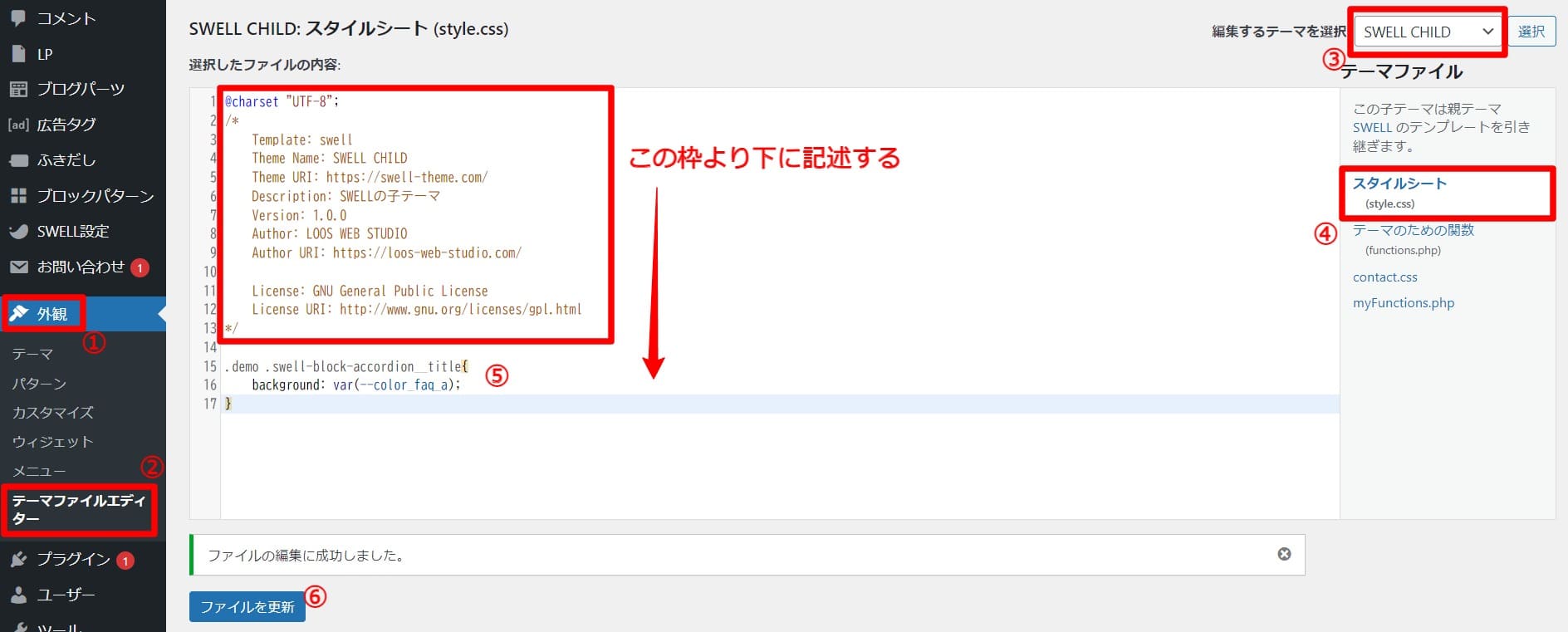Viewport: 1568px width, 632px height.
Task: Click the [ad] 広告タグ icon
Action: click(18, 125)
